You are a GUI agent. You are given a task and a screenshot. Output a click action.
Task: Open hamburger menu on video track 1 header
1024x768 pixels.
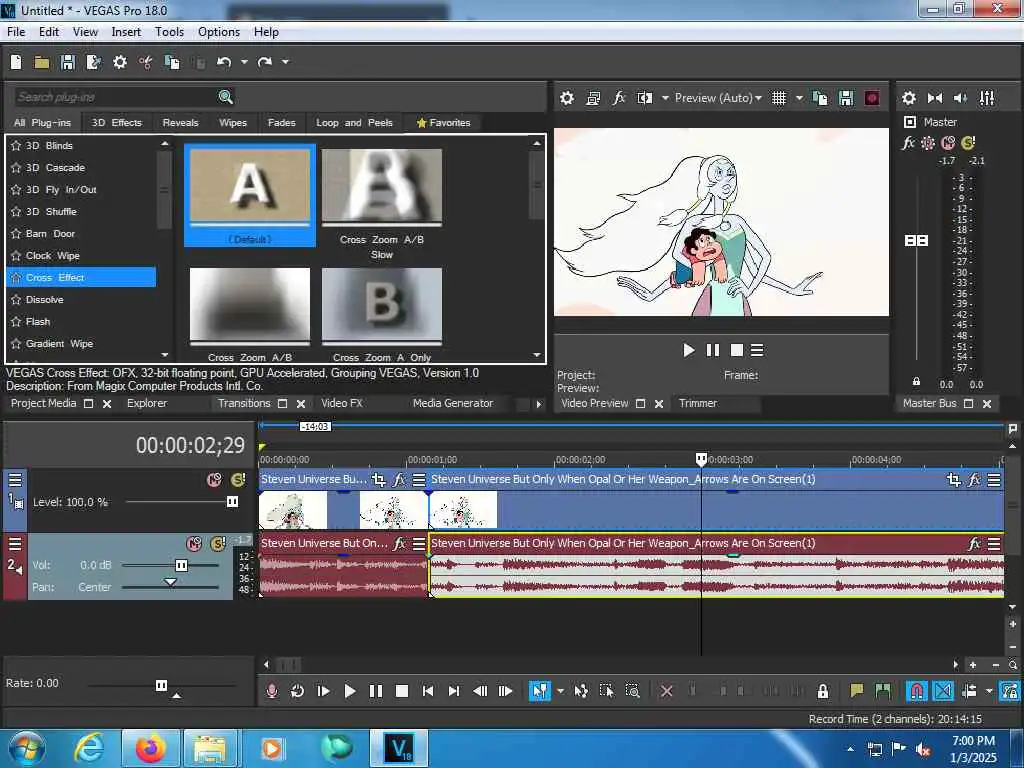point(15,480)
